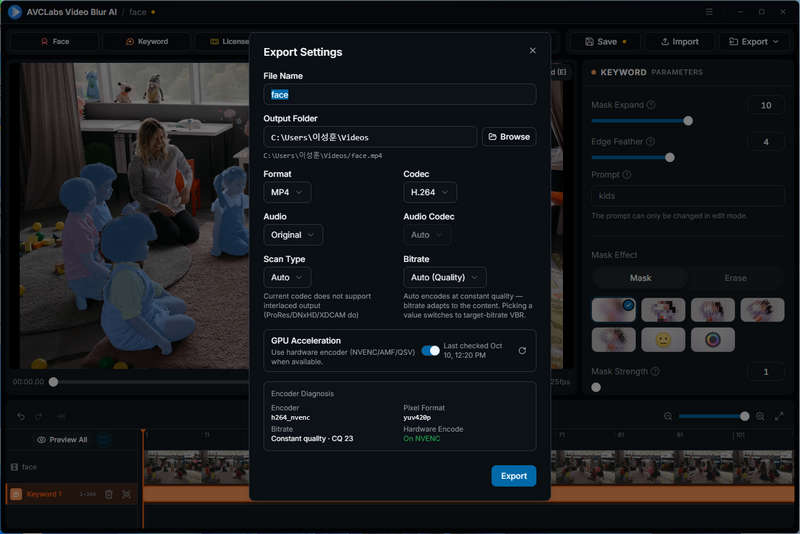
Task: Select the fourth mask effect thumbnail in top row
Action: [x=762, y=310]
